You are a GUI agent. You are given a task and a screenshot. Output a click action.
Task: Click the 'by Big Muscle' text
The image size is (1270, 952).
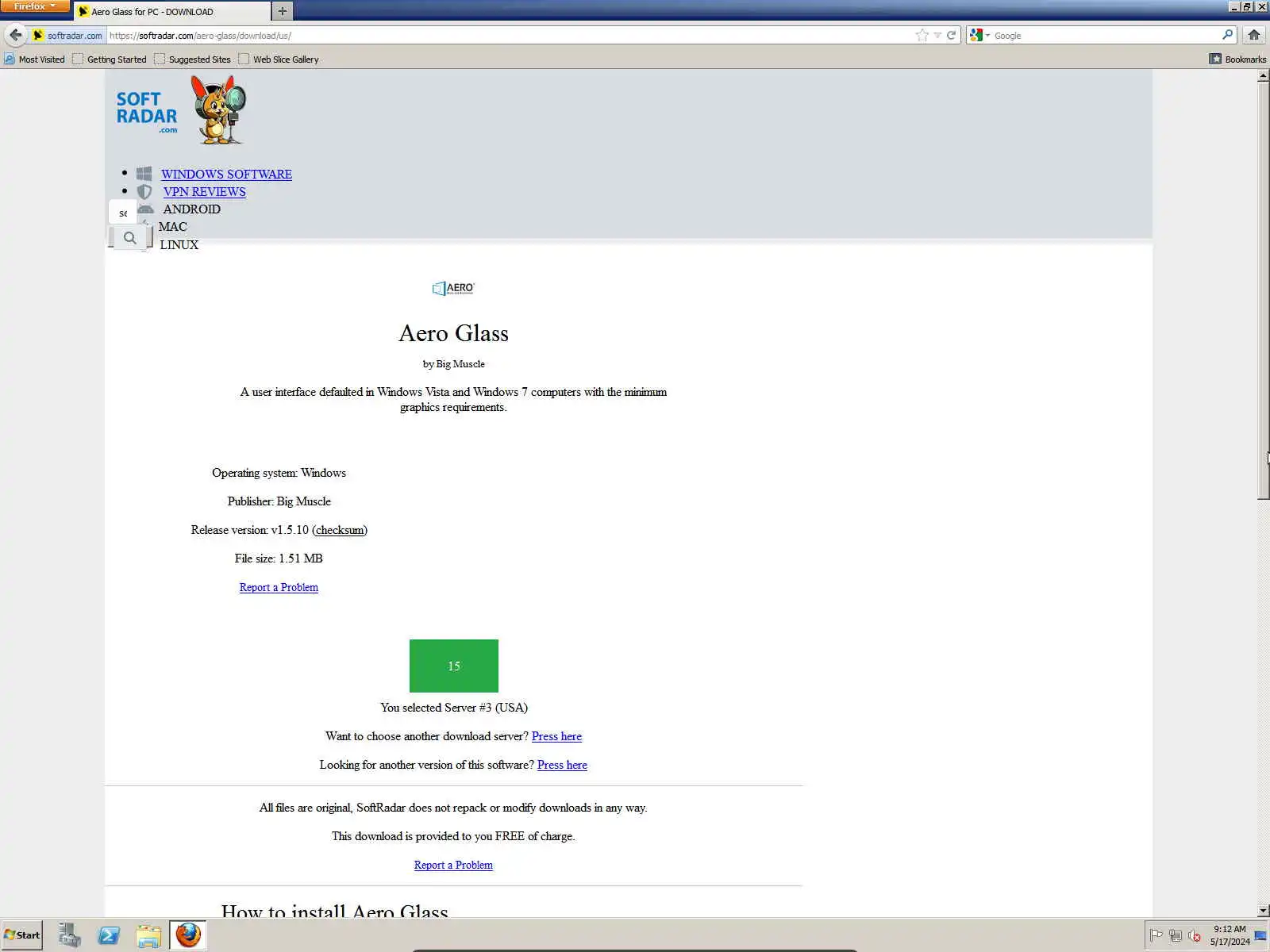(x=453, y=363)
